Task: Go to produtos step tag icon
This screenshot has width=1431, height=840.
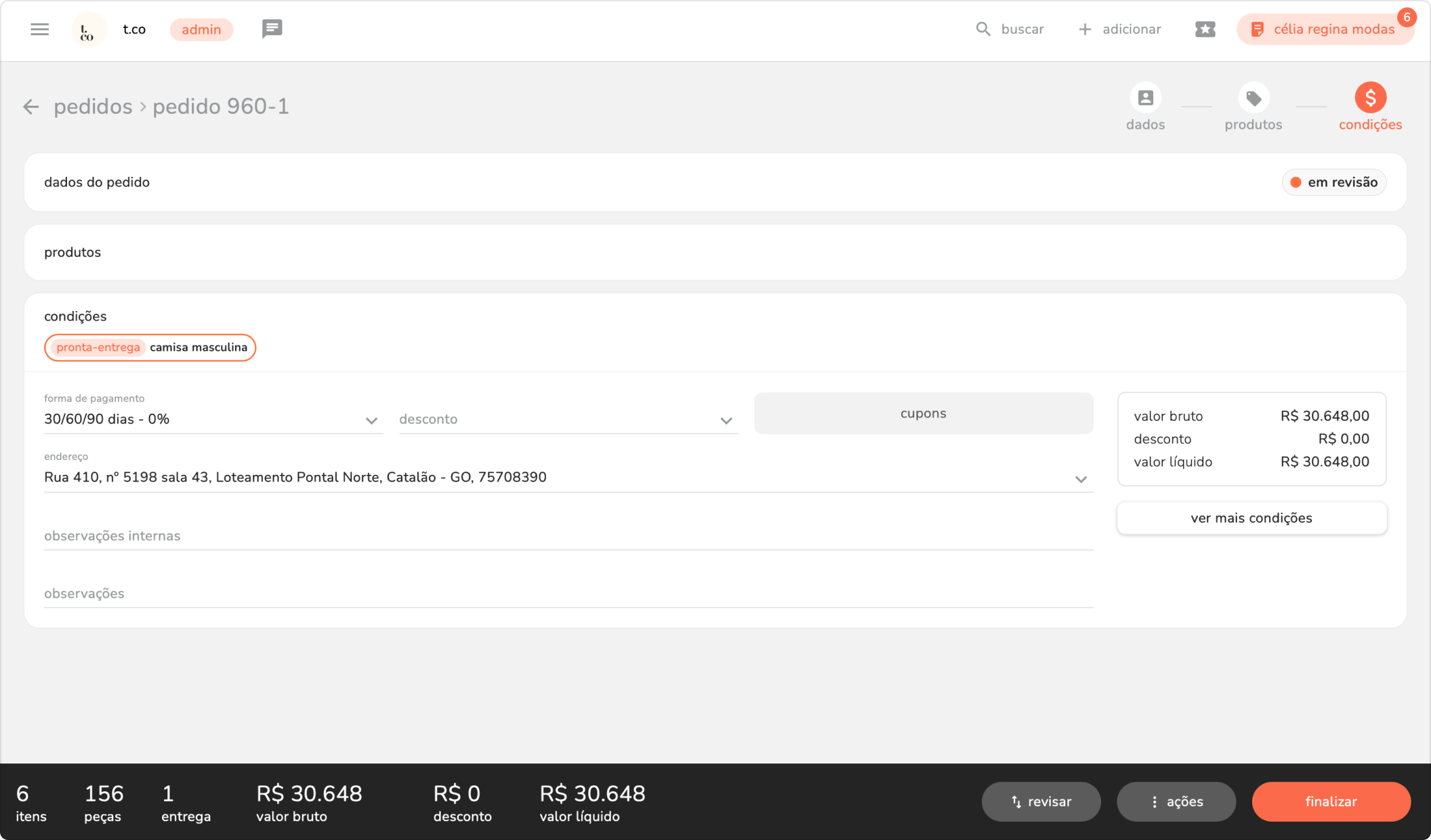Action: point(1253,98)
